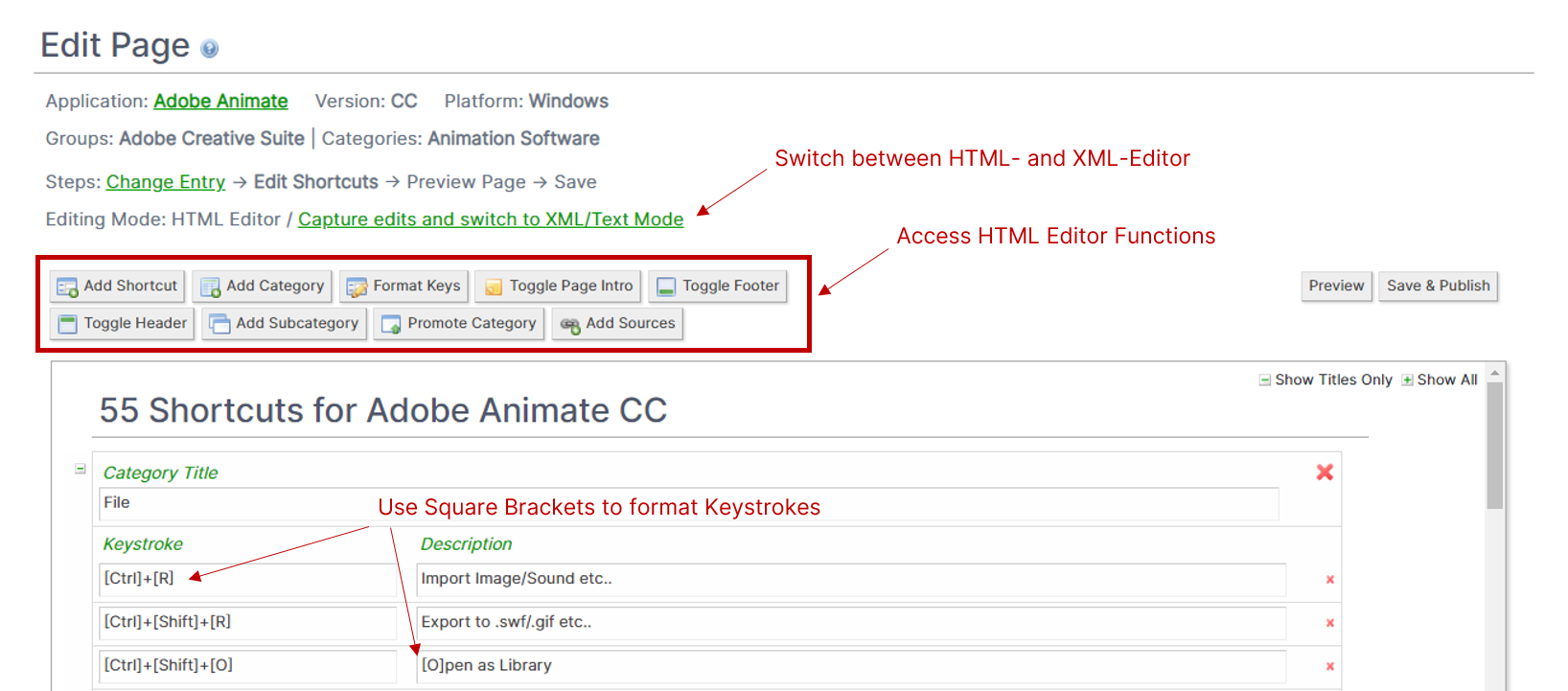Click Add Sources button

point(617,323)
